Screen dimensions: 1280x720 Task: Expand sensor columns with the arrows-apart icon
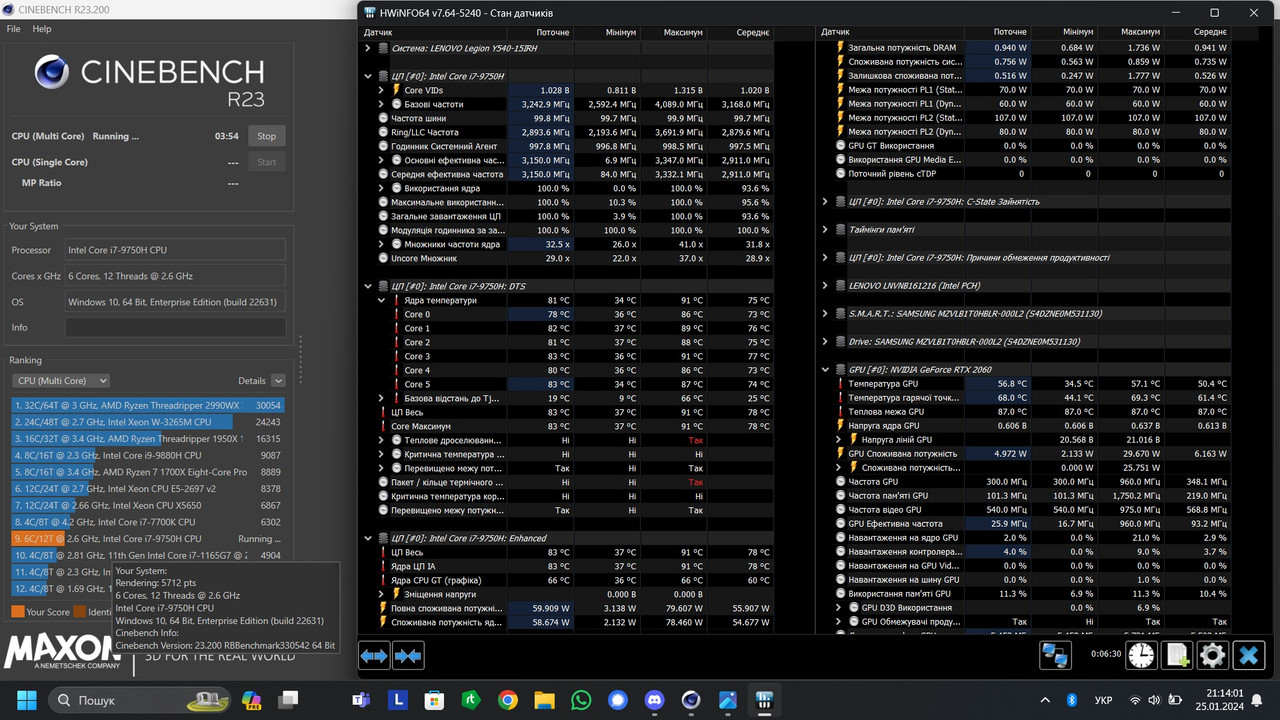pyautogui.click(x=374, y=655)
